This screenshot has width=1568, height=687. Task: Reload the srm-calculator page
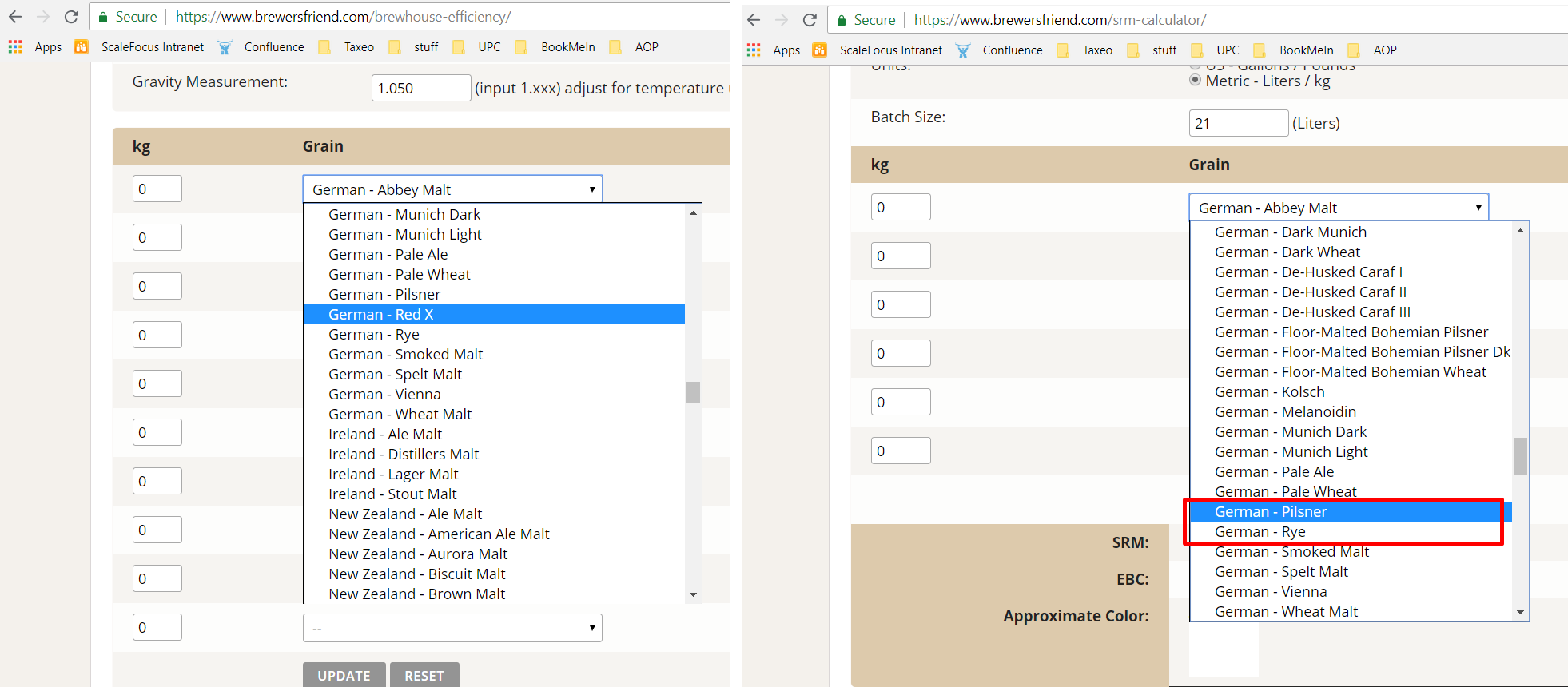810,20
